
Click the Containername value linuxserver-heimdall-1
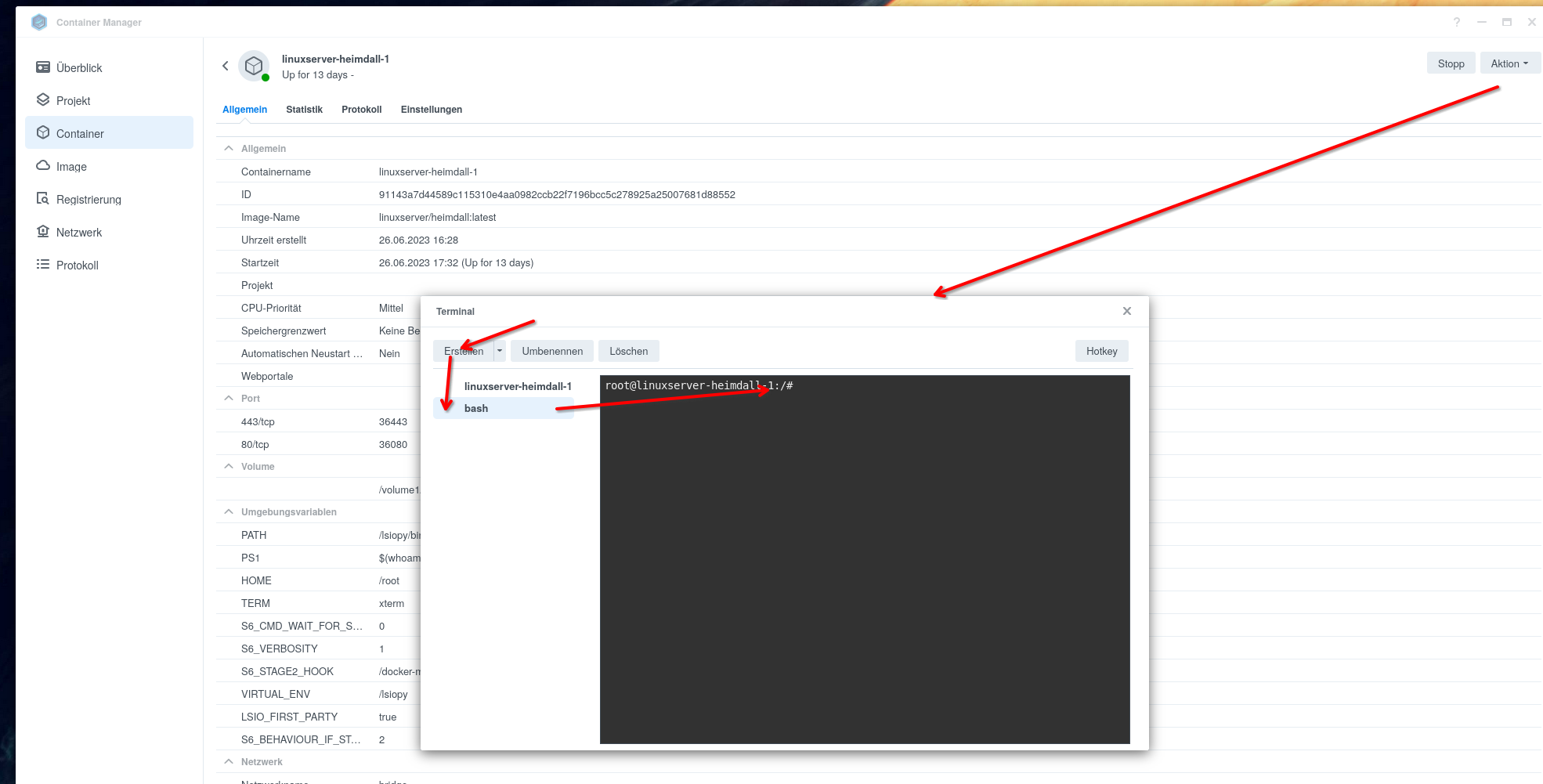click(428, 172)
